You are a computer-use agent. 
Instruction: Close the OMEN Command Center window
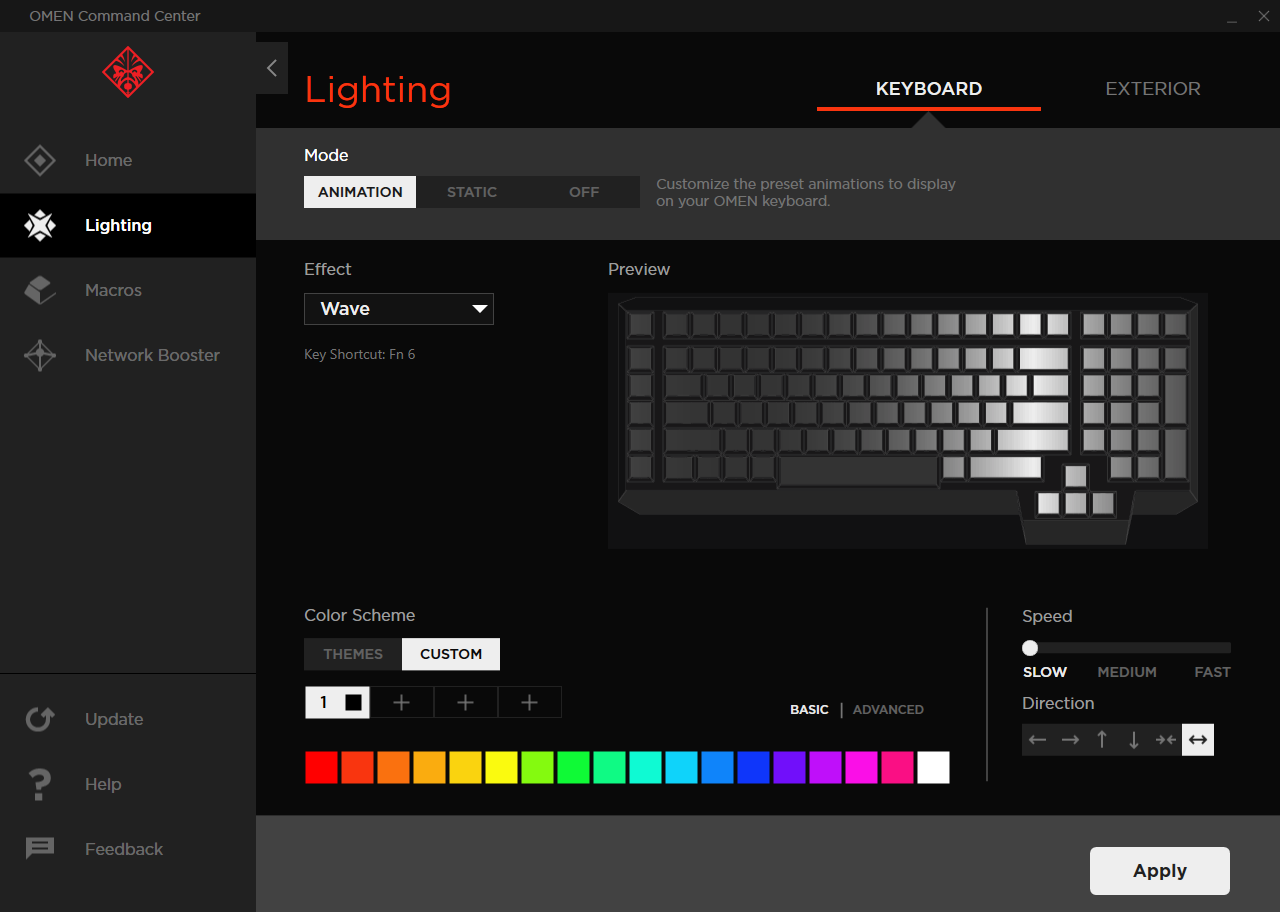(x=1263, y=16)
